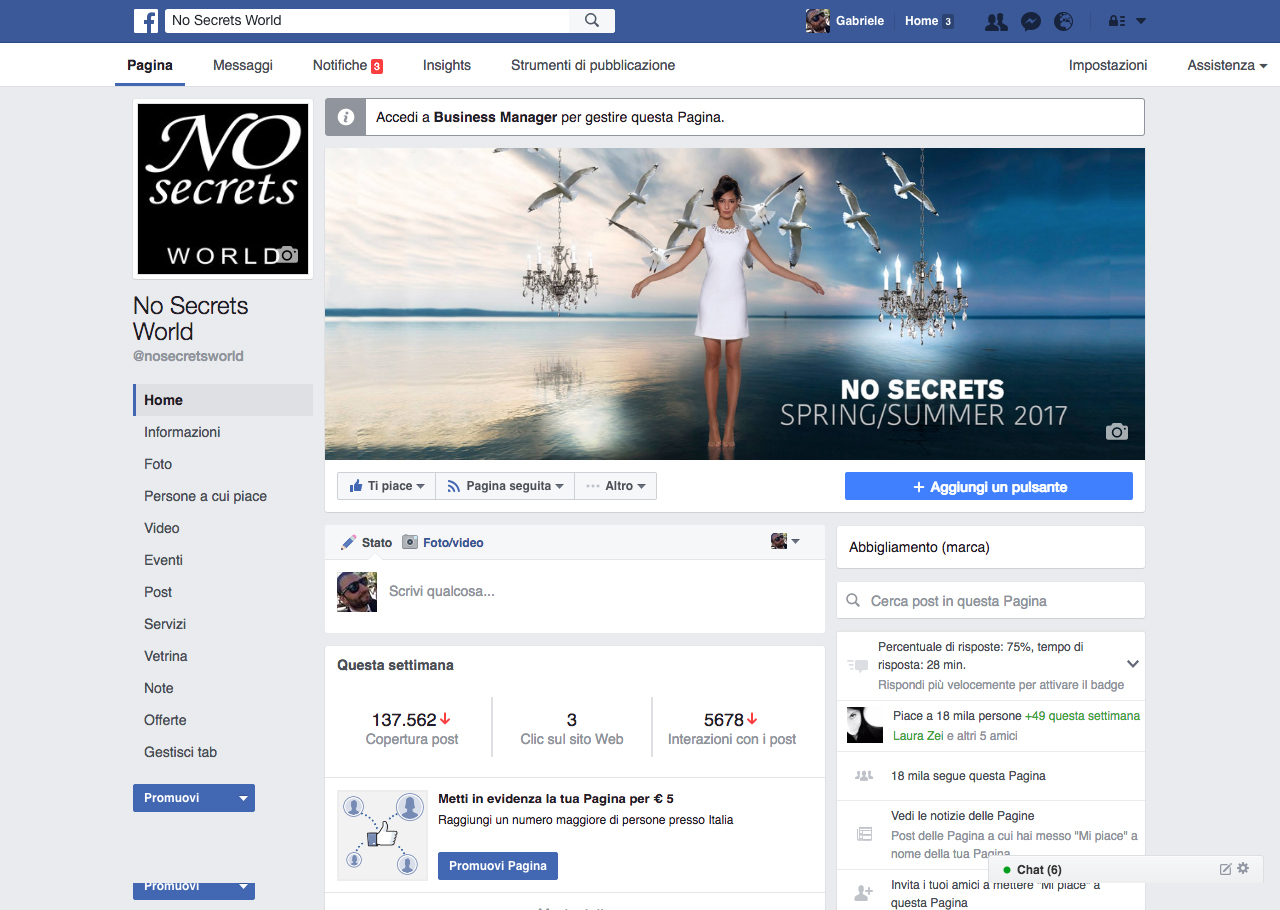Viewport: 1280px width, 910px height.
Task: Click the search magnifier button
Action: pyautogui.click(x=592, y=20)
